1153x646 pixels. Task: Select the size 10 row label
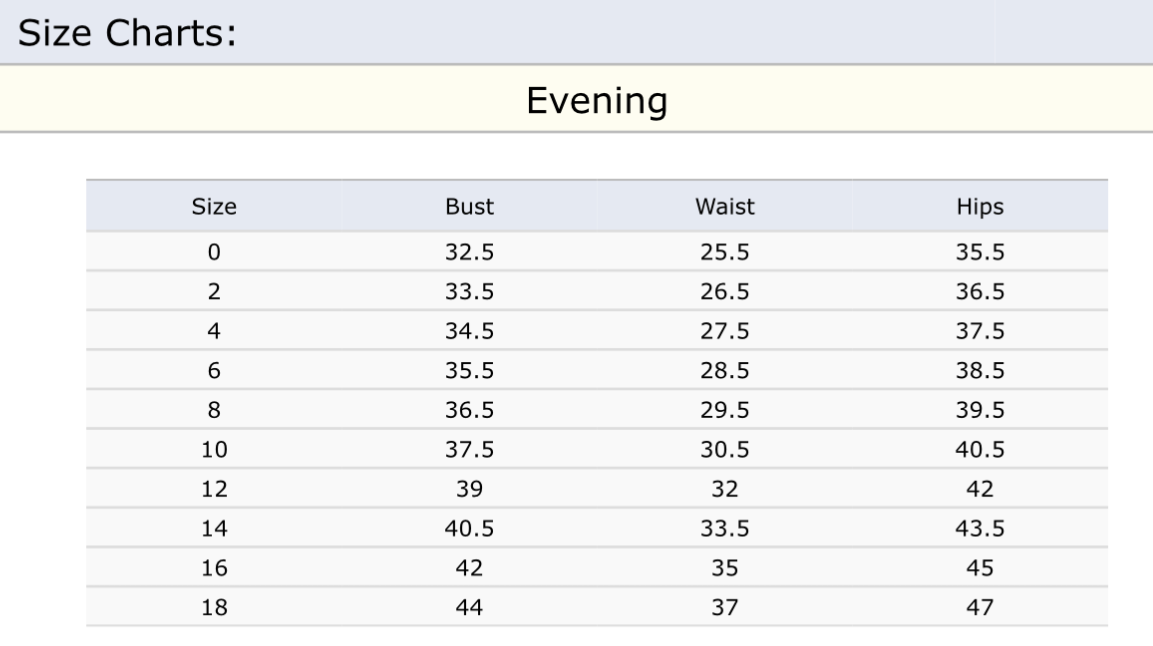tap(214, 450)
